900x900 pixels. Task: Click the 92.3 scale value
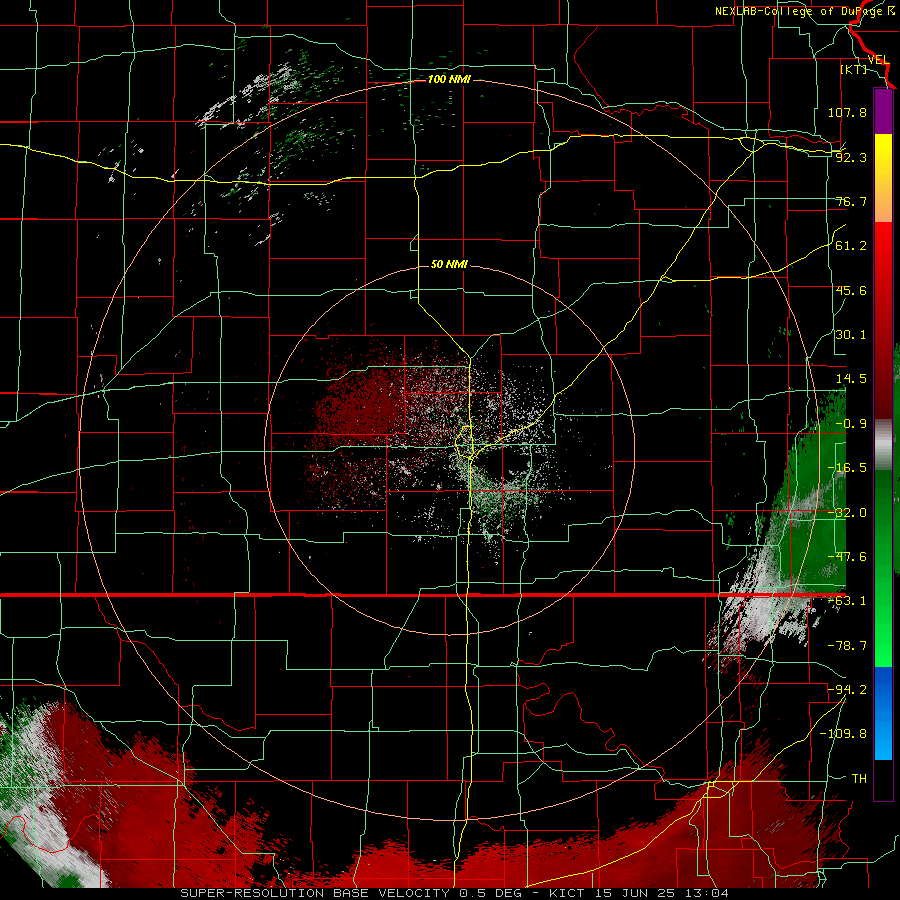(851, 157)
